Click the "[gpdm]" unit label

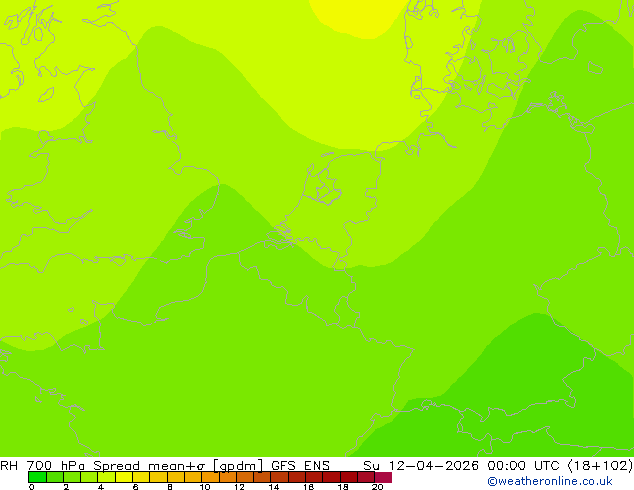point(239,466)
